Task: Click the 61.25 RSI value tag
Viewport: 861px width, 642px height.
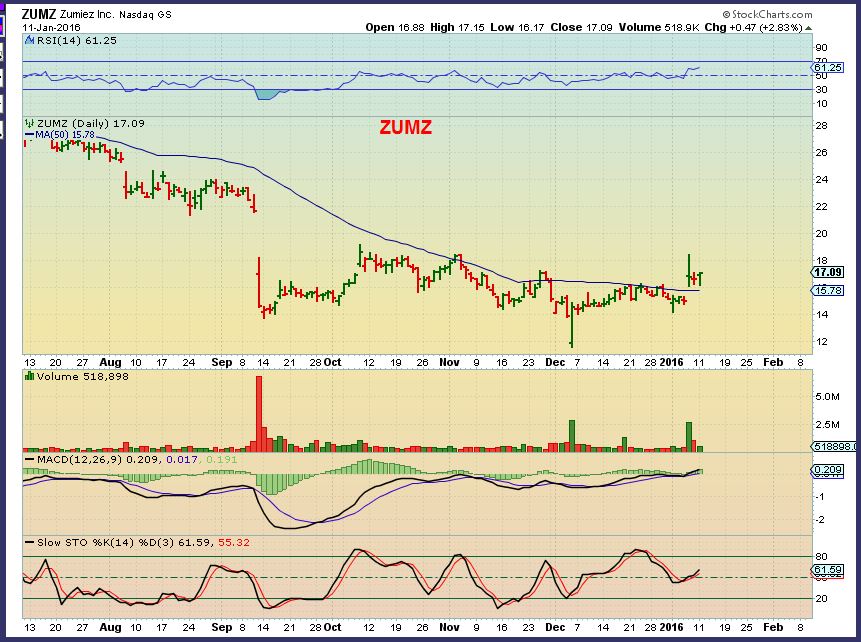Action: [828, 68]
